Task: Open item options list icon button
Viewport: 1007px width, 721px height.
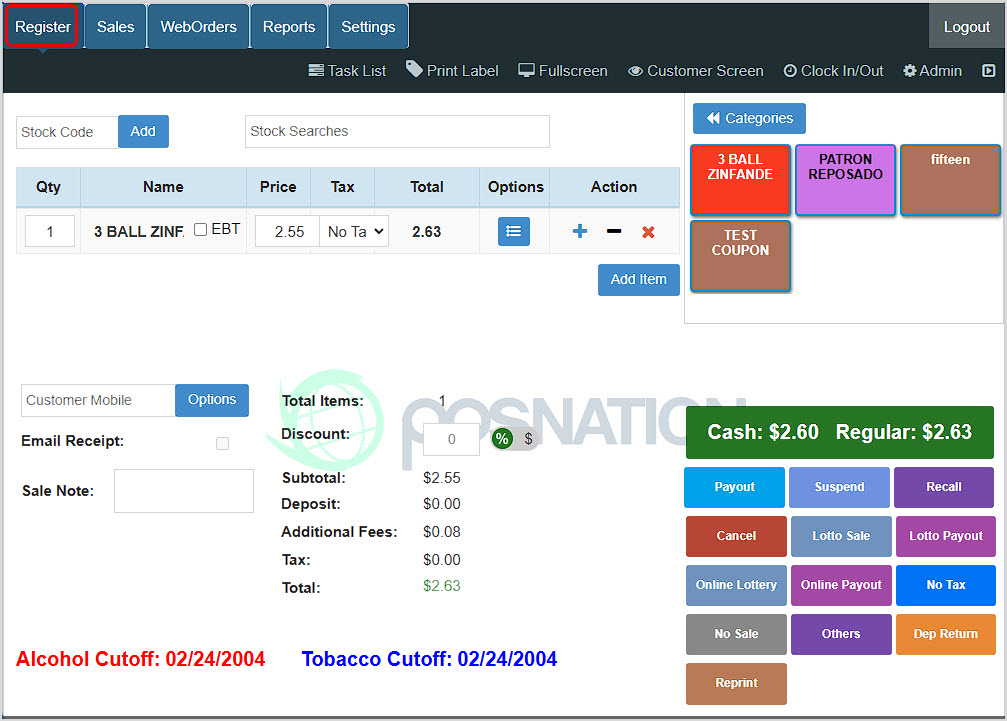Action: pyautogui.click(x=513, y=231)
